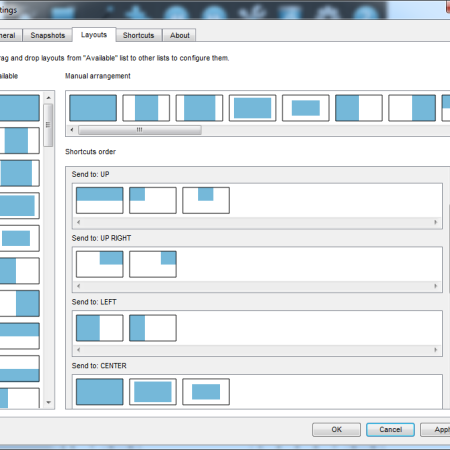The height and width of the screenshot is (450, 450).
Task: Select the full-screen layout in Manual arrangement
Action: [93, 108]
